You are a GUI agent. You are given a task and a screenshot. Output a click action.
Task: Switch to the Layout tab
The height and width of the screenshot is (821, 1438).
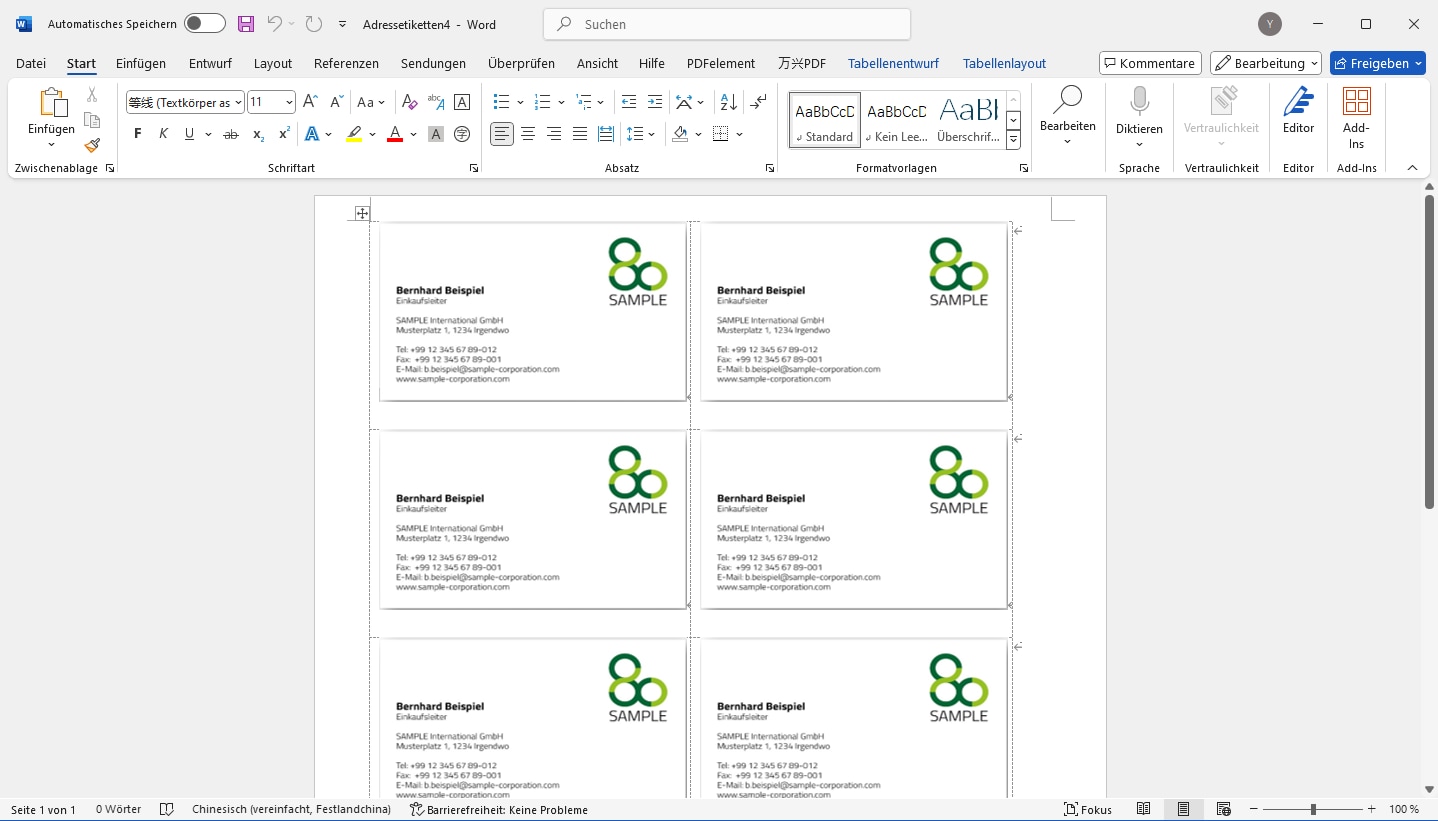coord(273,63)
